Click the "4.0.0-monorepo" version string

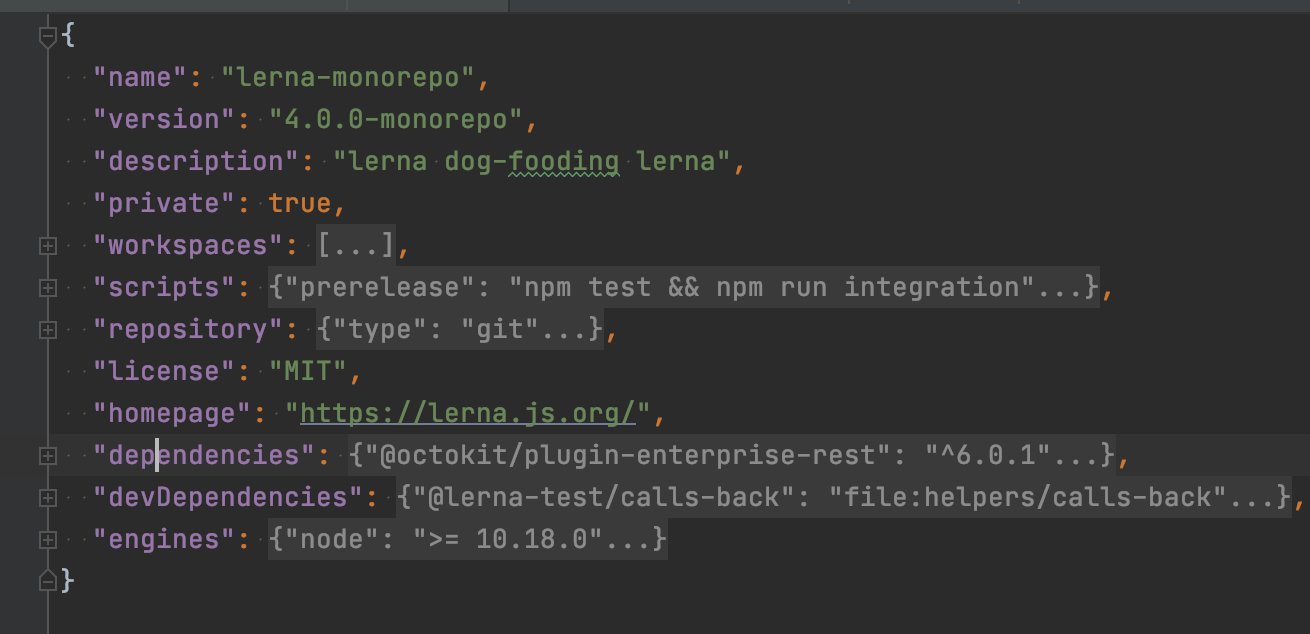click(x=395, y=119)
